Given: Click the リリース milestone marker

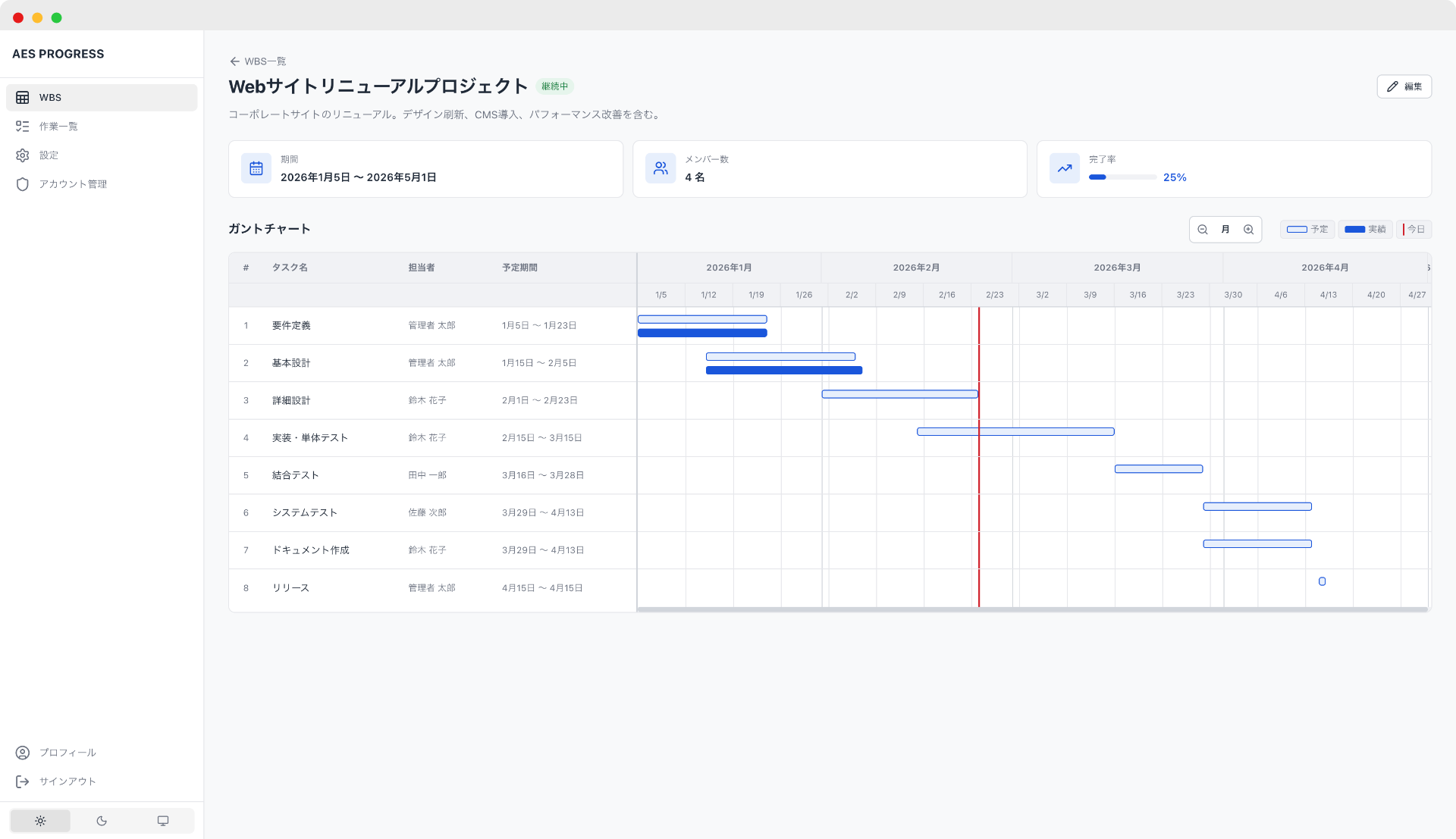Looking at the screenshot, I should click(x=1322, y=581).
